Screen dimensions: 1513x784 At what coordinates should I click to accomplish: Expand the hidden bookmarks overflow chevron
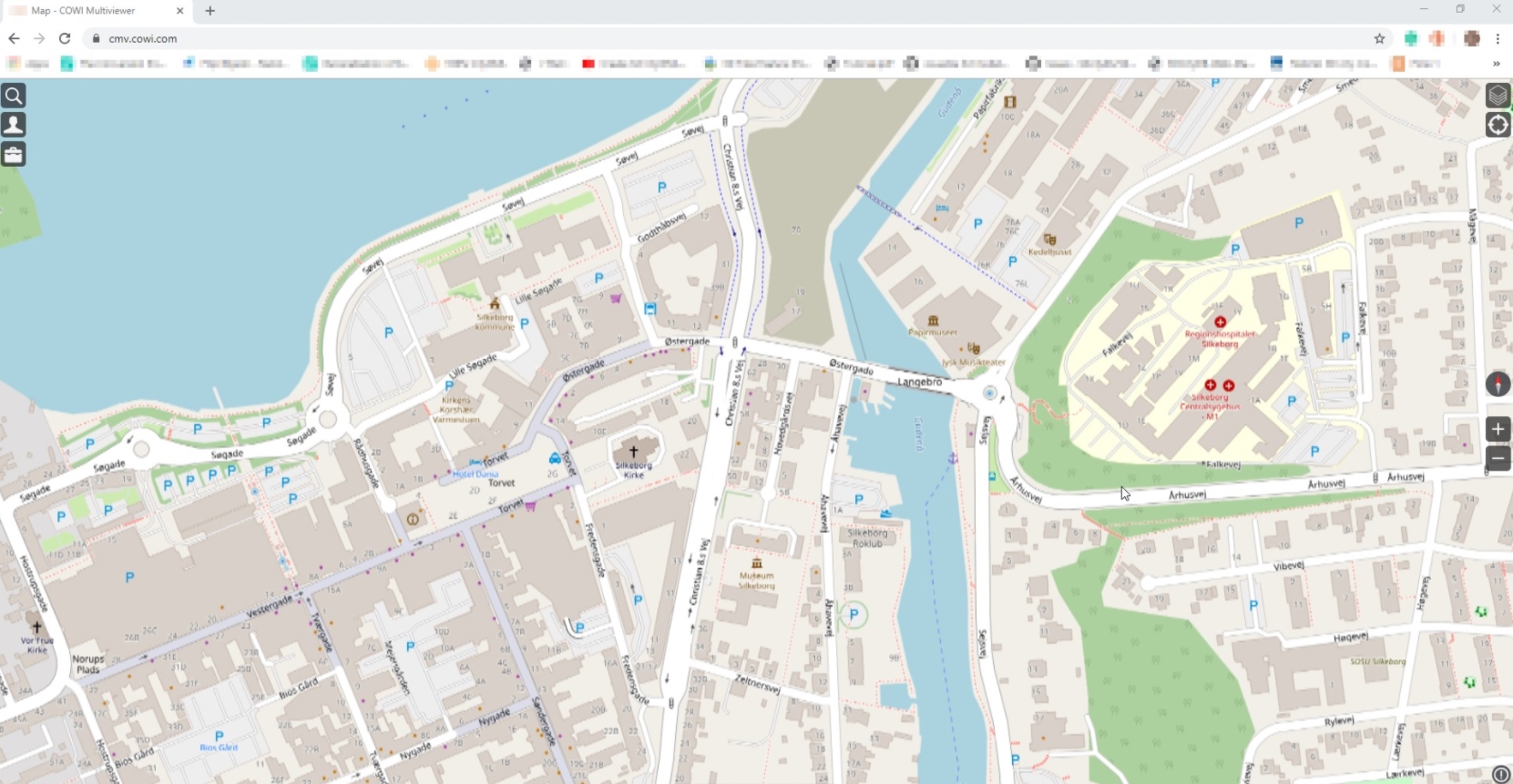(1496, 64)
